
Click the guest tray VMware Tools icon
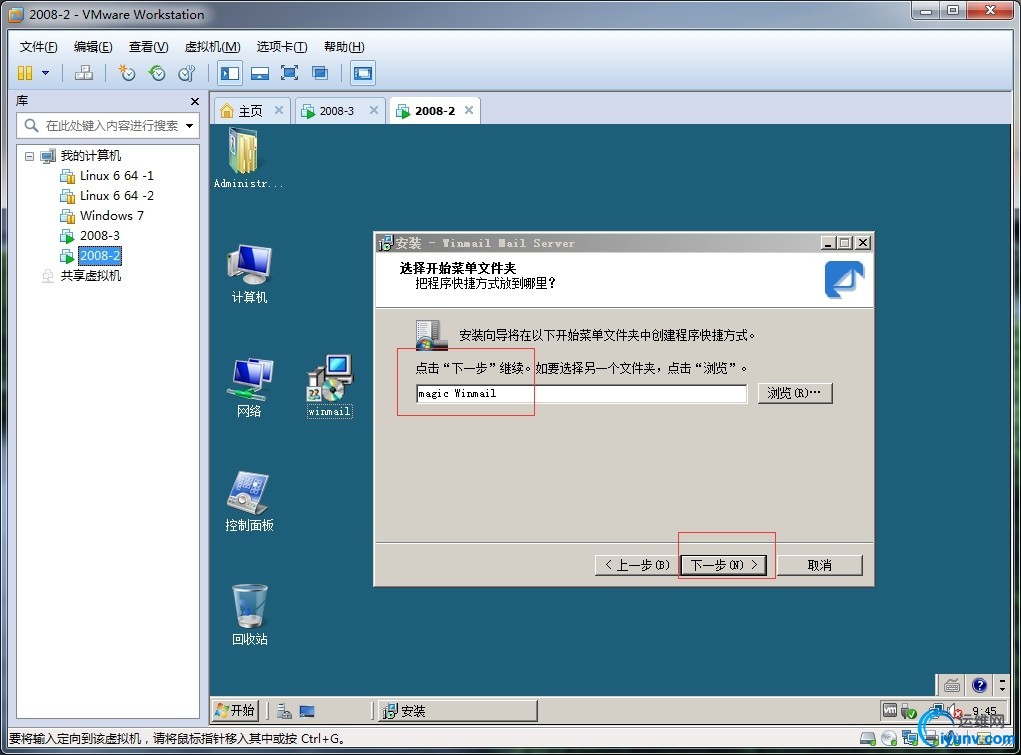889,710
